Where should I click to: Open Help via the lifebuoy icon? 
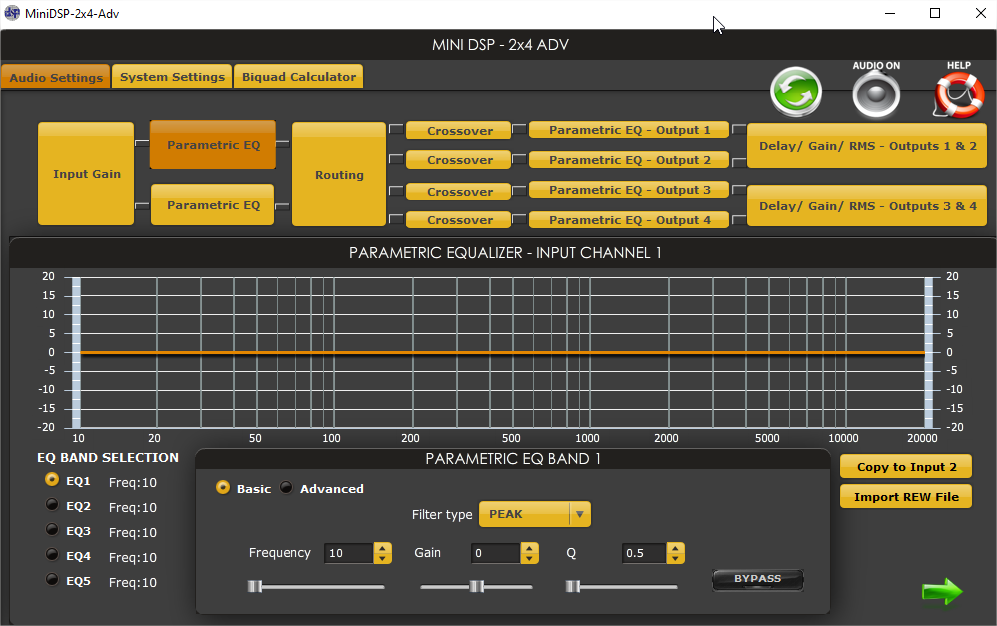coord(959,95)
